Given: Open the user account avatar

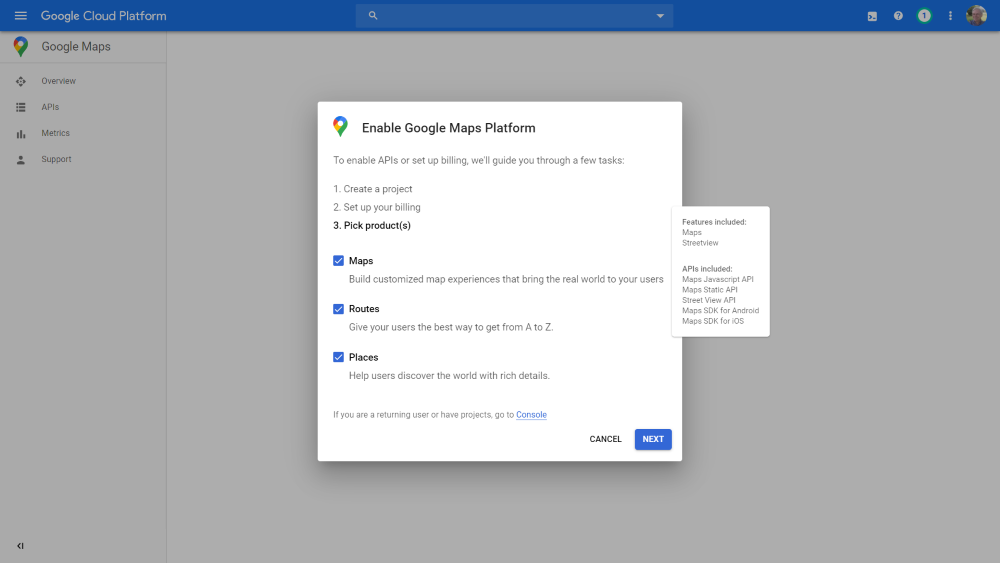Looking at the screenshot, I should 976,15.
